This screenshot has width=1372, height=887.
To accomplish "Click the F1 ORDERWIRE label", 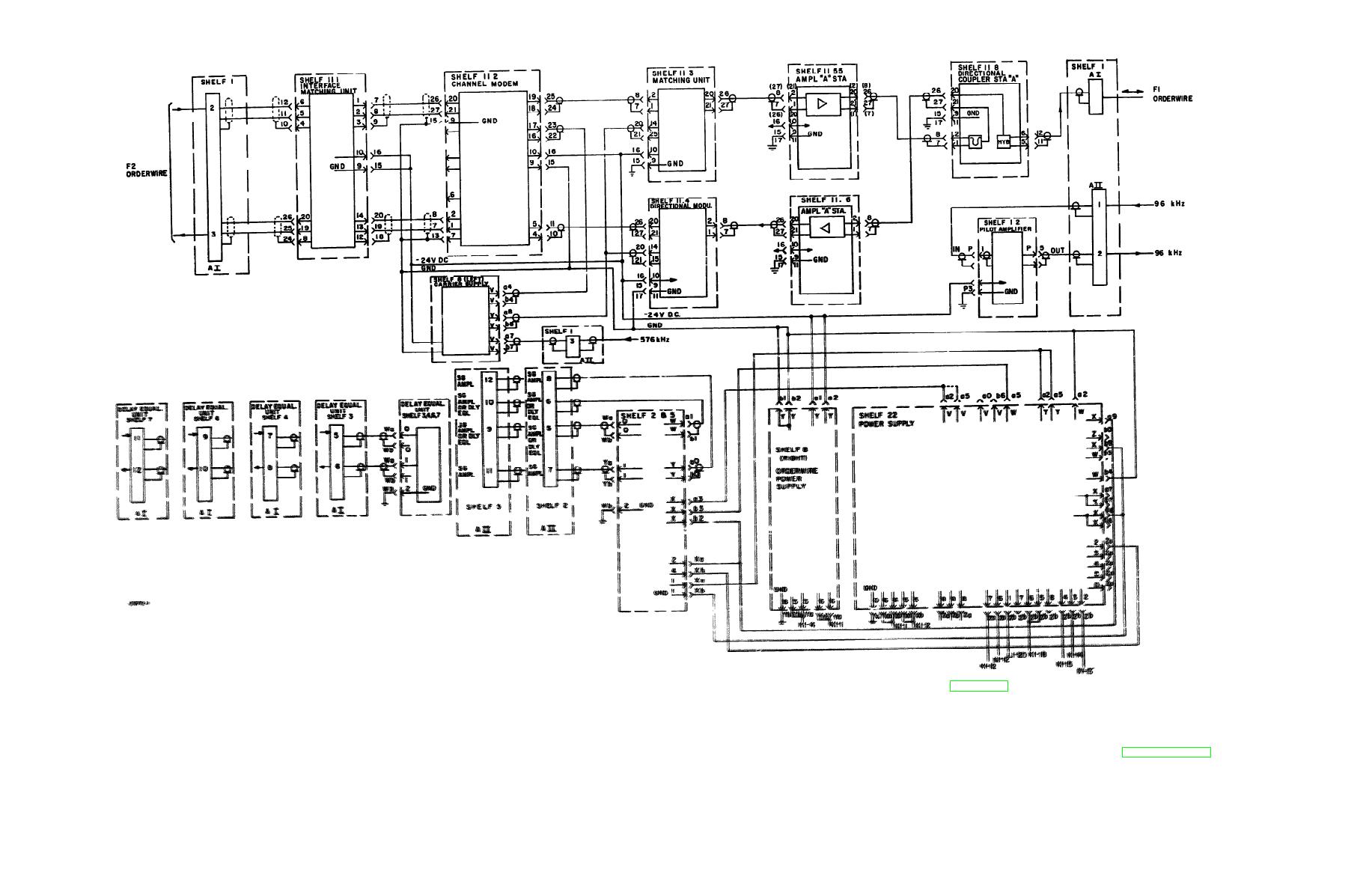I will click(x=1172, y=94).
